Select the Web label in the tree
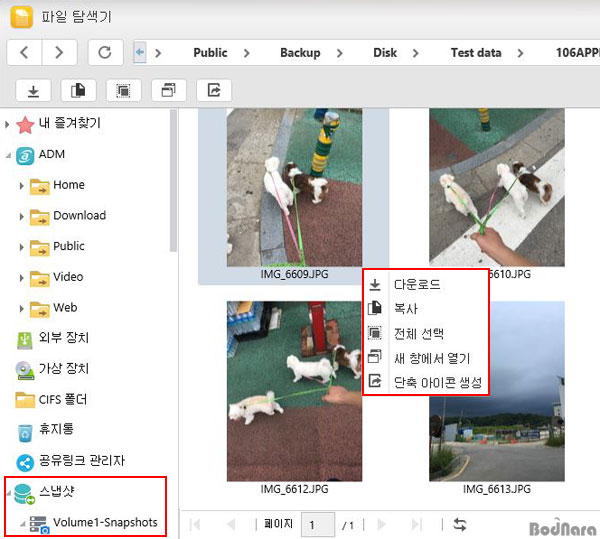Image resolution: width=600 pixels, height=539 pixels. coord(65,307)
